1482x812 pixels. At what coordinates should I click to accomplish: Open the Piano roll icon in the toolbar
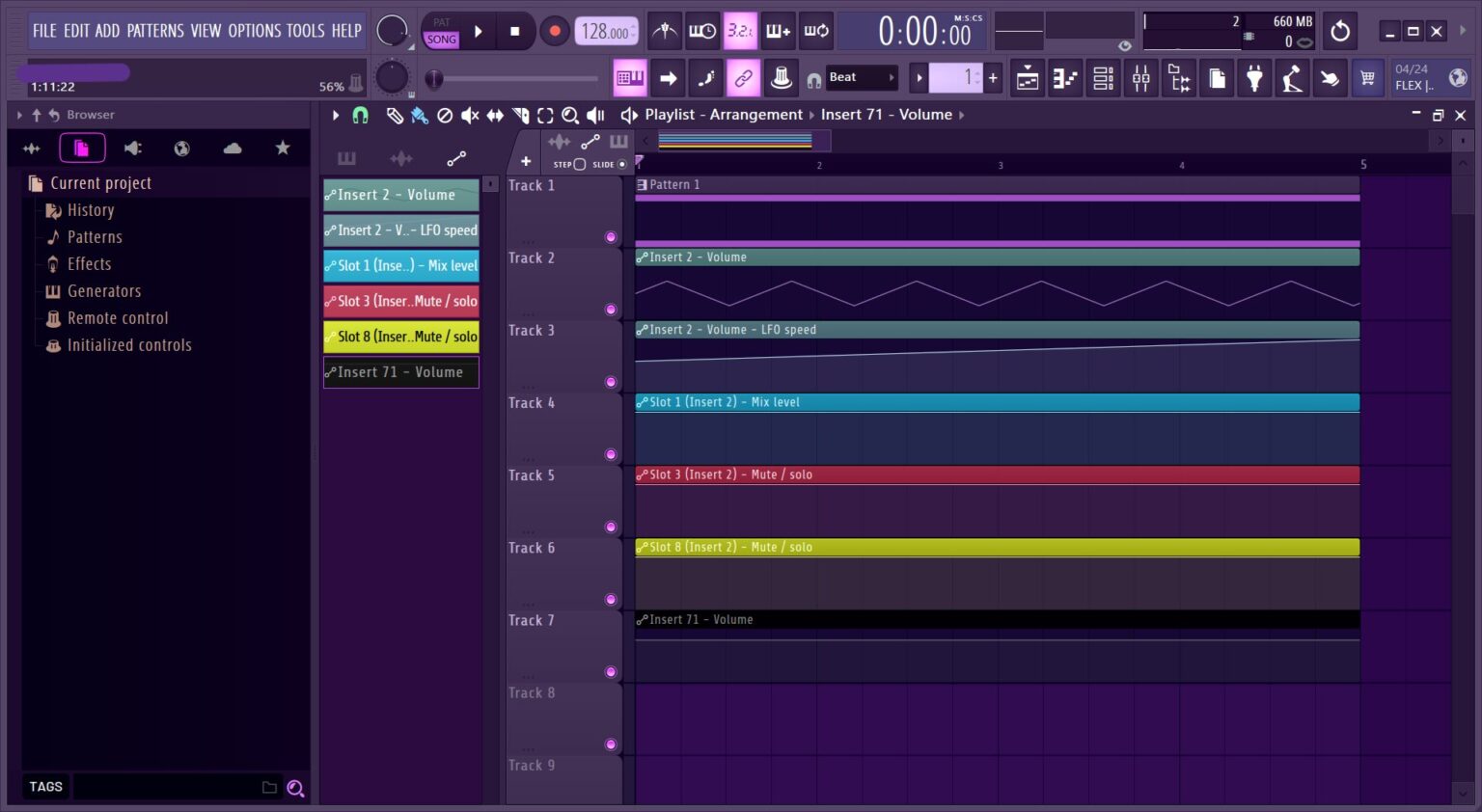click(1065, 77)
